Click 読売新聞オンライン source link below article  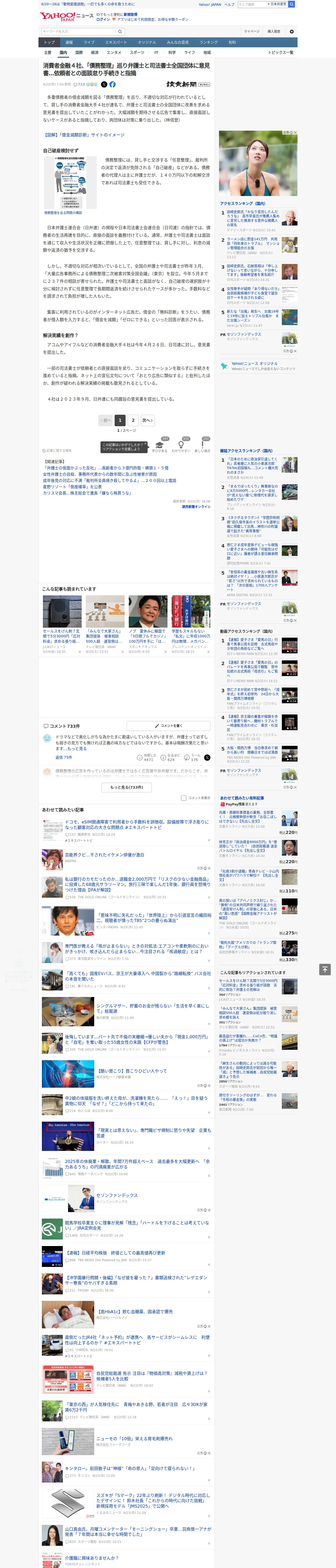coord(196,506)
